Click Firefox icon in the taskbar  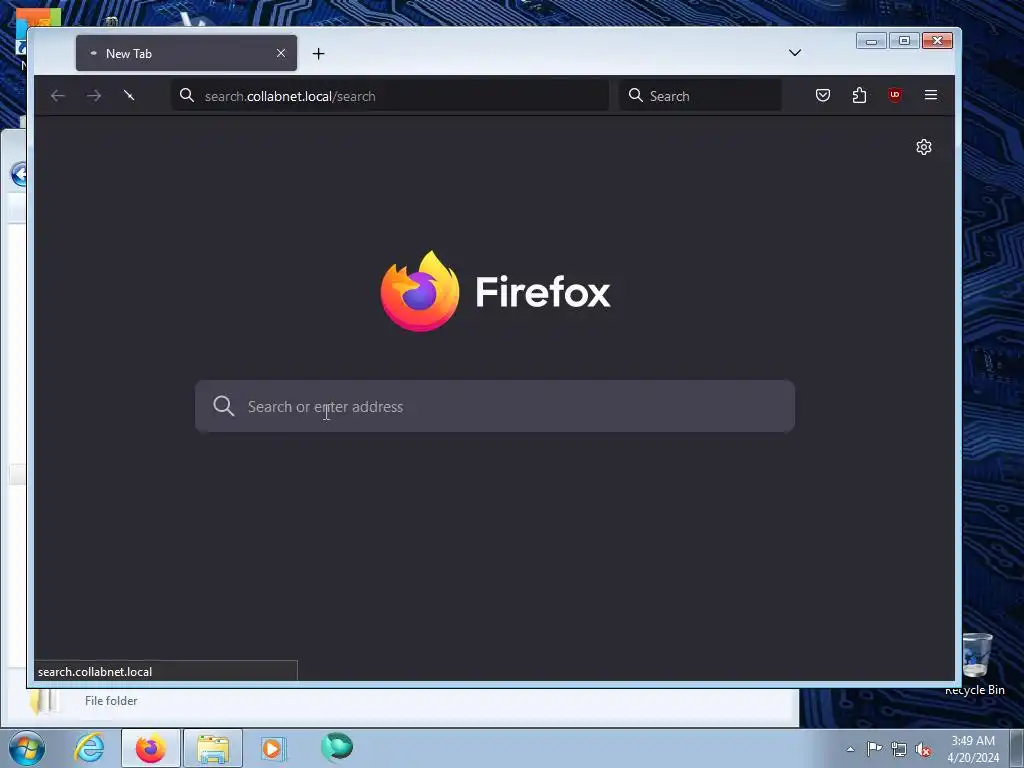[151, 748]
